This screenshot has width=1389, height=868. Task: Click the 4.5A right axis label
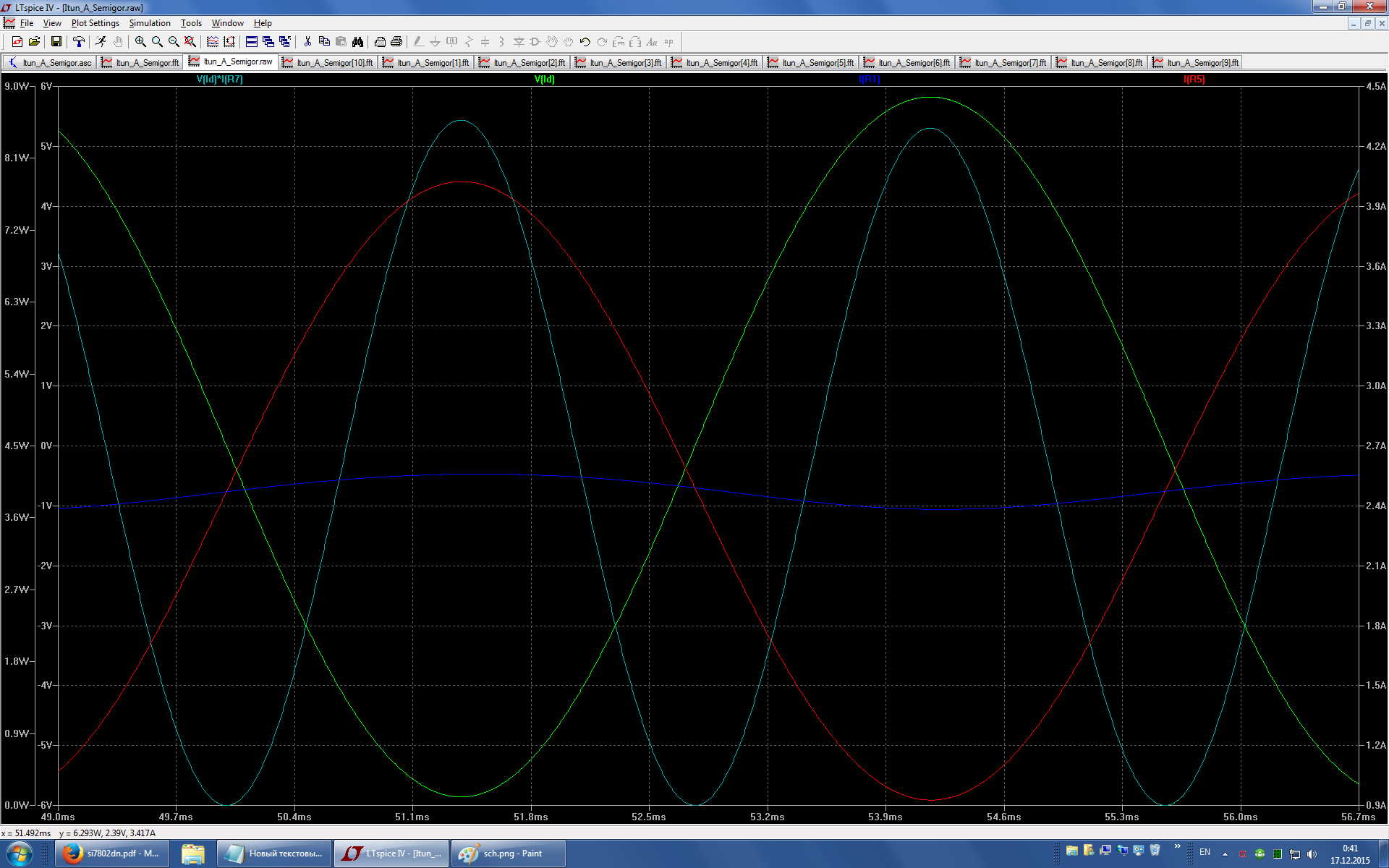tap(1376, 86)
